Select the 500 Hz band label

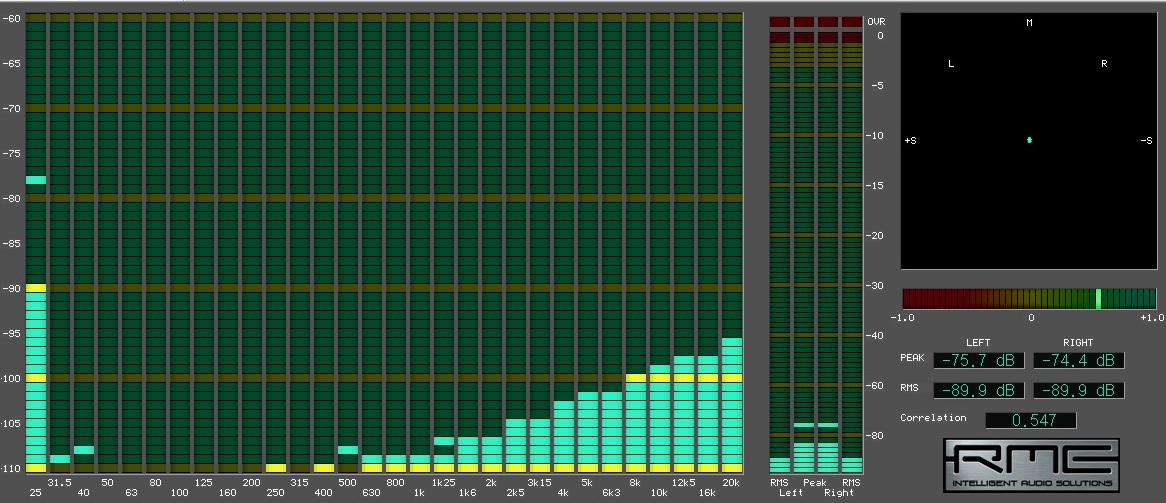347,483
